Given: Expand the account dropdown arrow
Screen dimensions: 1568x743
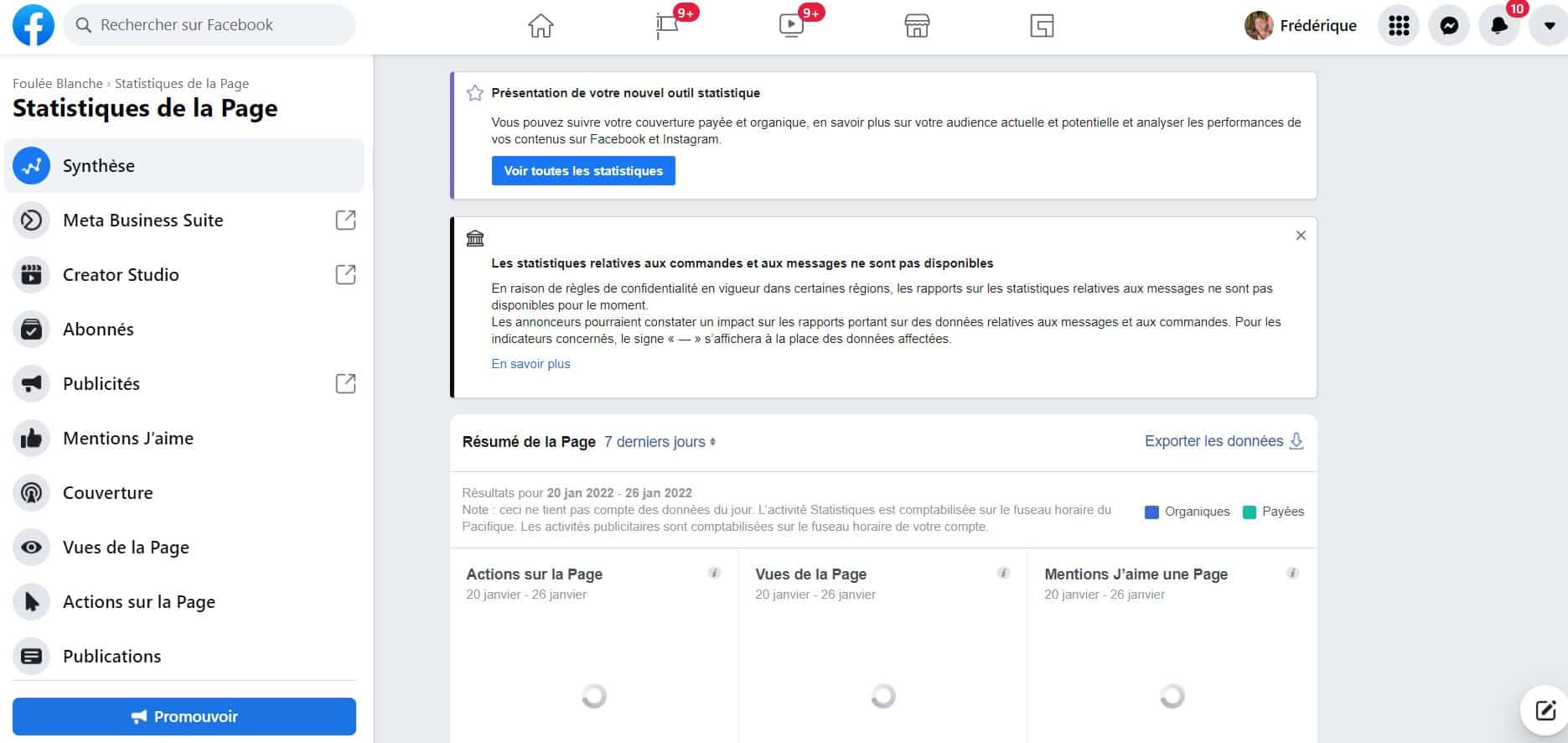Looking at the screenshot, I should (1549, 26).
